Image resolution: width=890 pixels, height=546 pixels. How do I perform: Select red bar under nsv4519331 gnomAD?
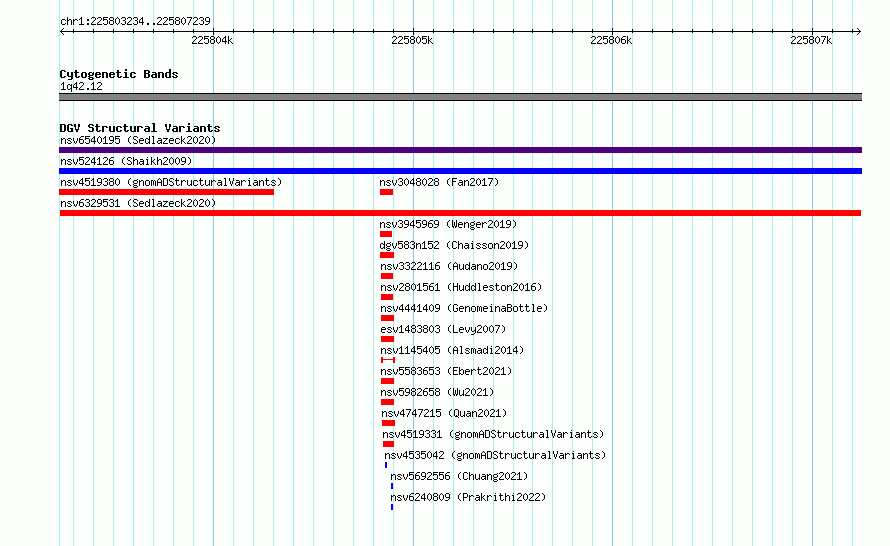click(388, 444)
